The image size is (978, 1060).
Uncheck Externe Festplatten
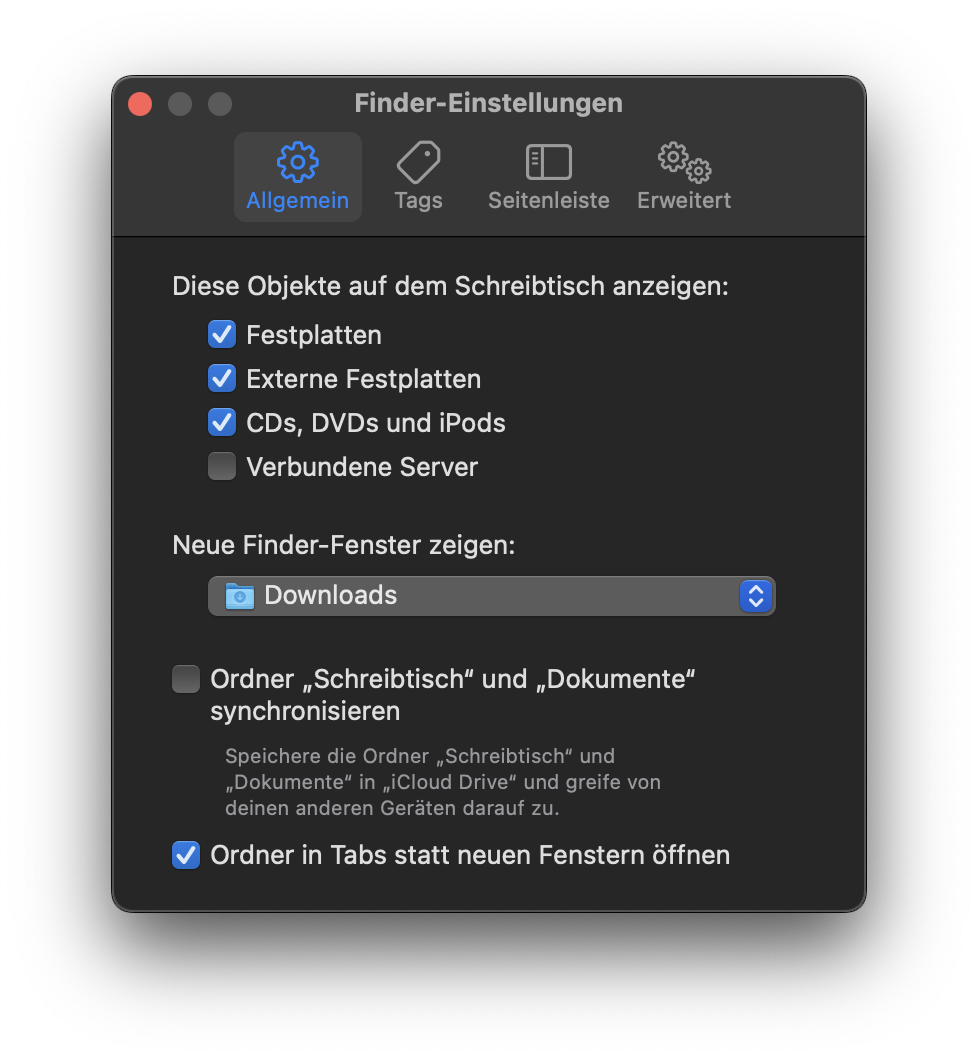pyautogui.click(x=222, y=378)
